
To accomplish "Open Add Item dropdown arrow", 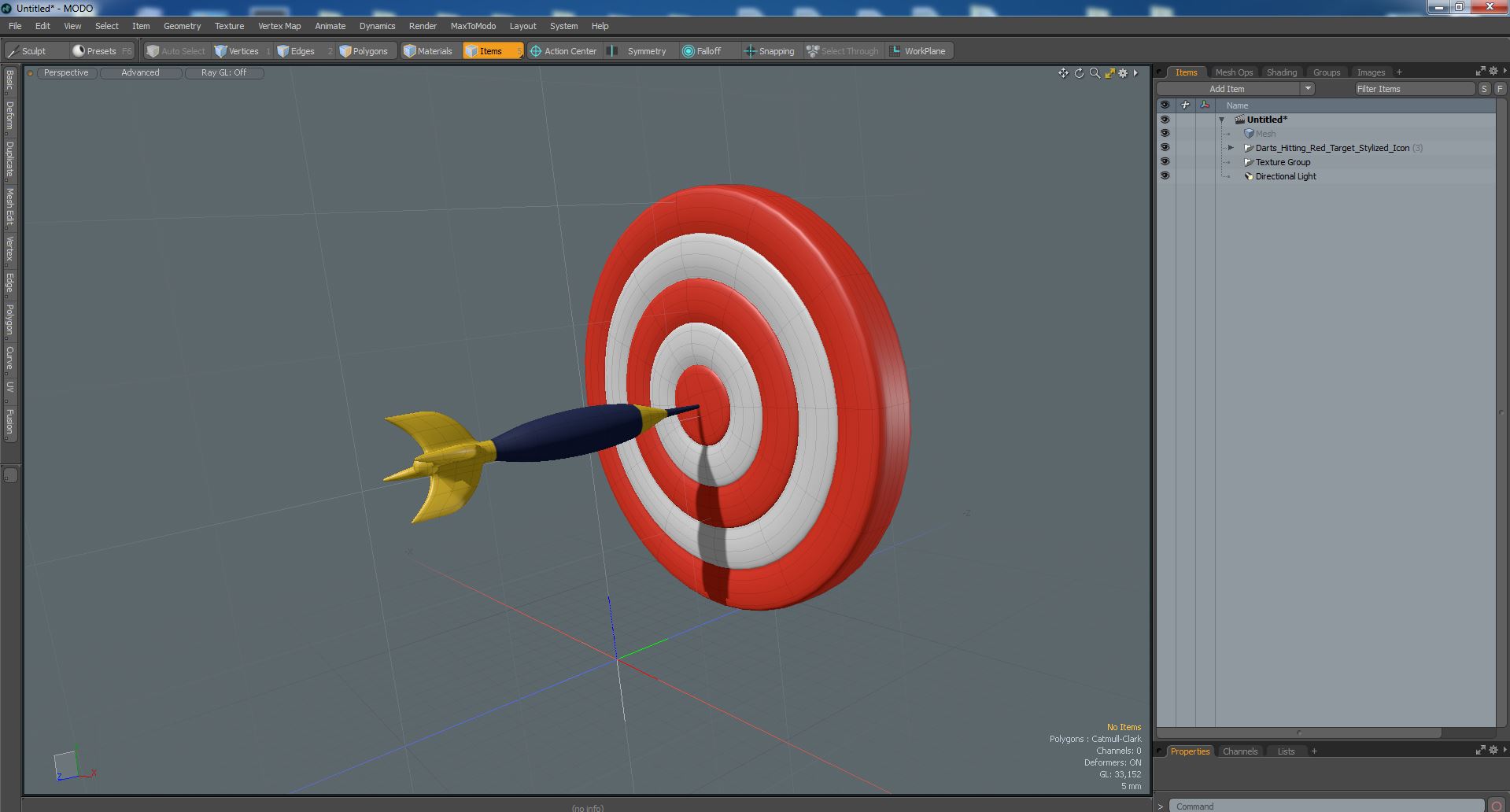I will [1308, 89].
